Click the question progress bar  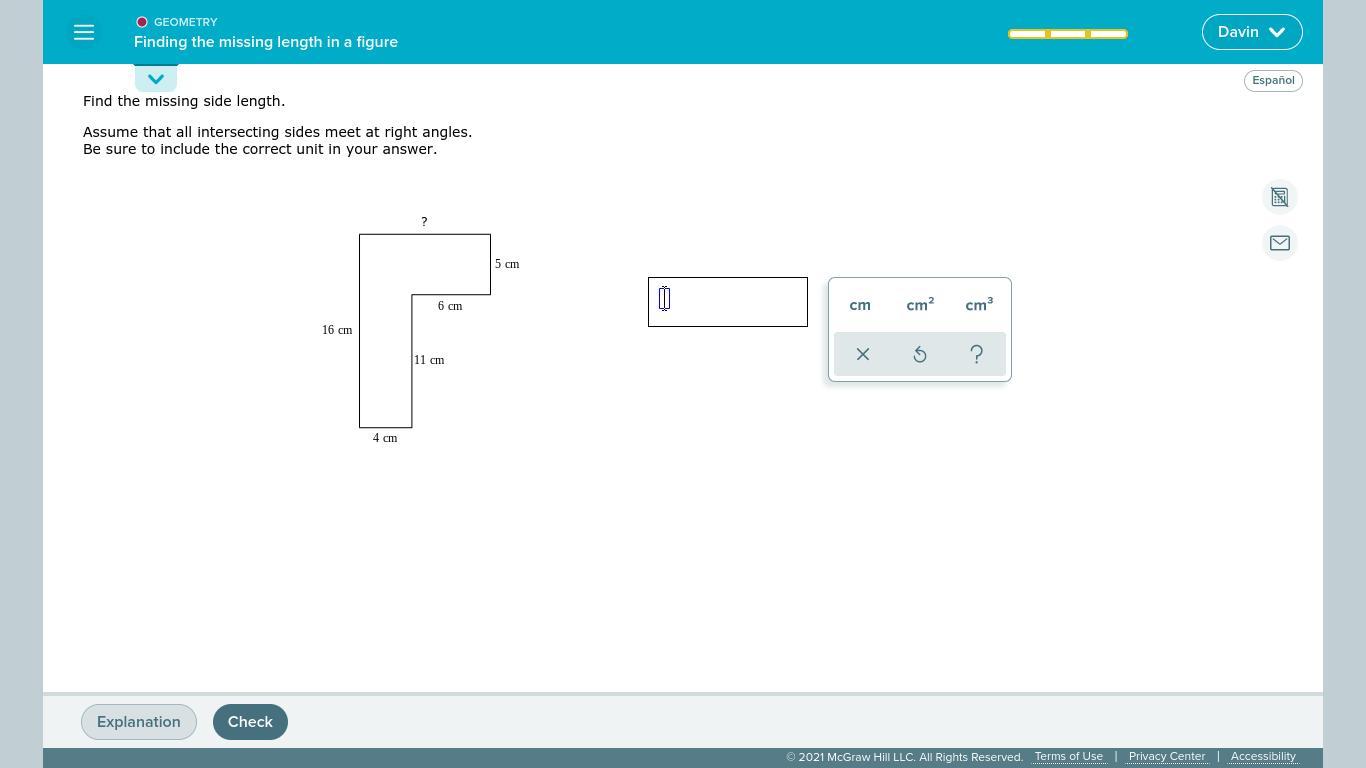coord(1068,34)
